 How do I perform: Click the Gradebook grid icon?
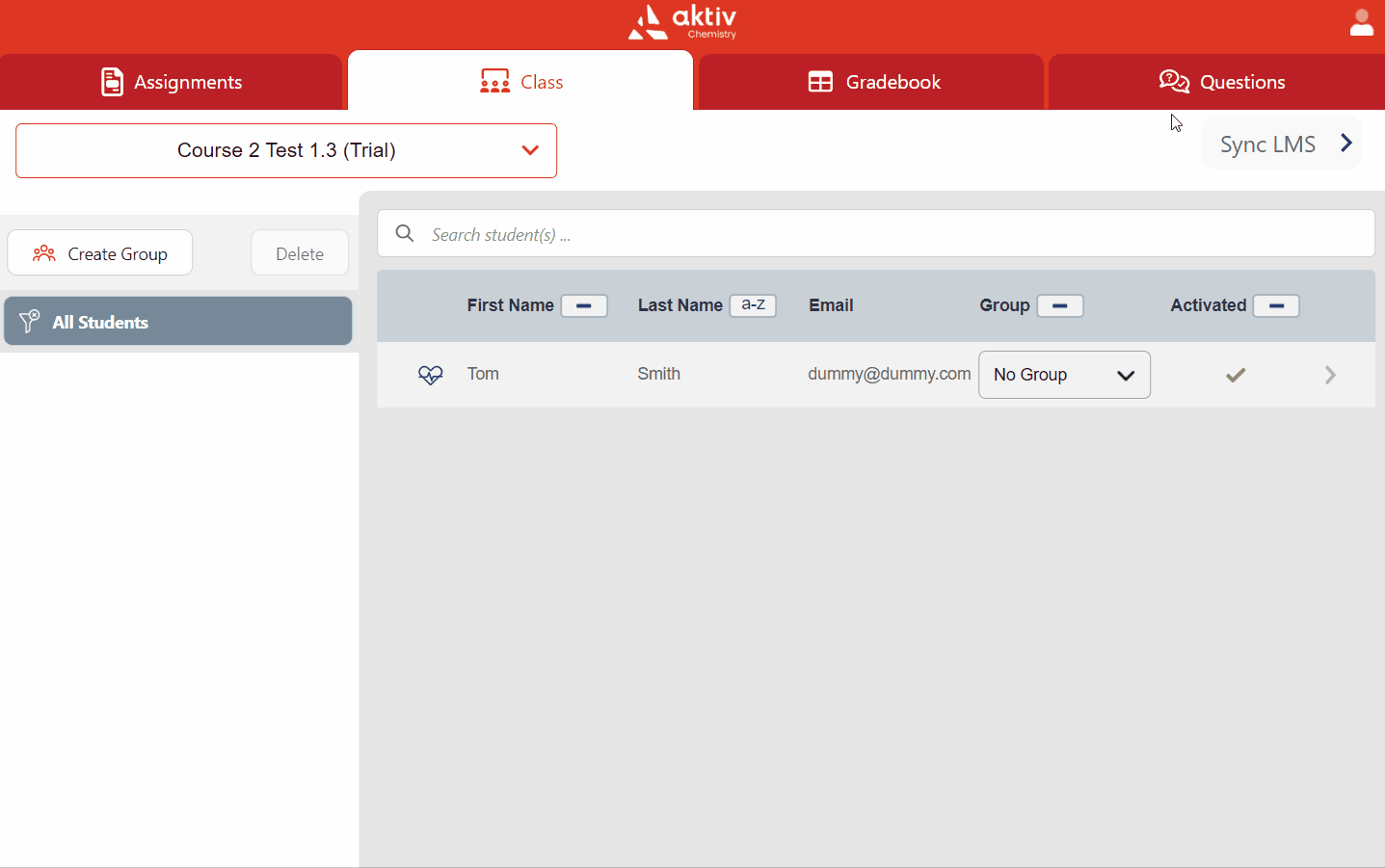[821, 82]
